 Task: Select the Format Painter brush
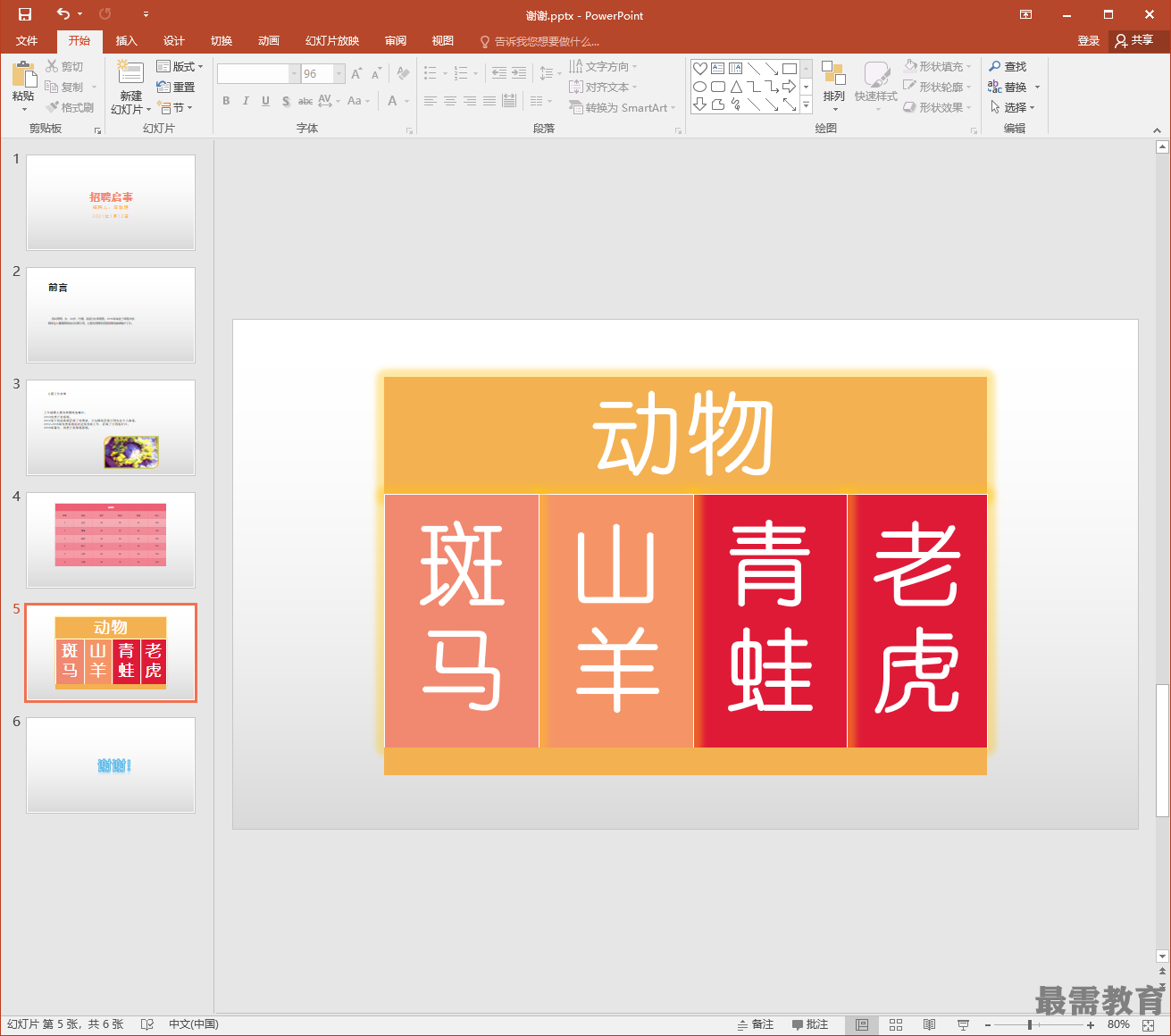pos(71,108)
